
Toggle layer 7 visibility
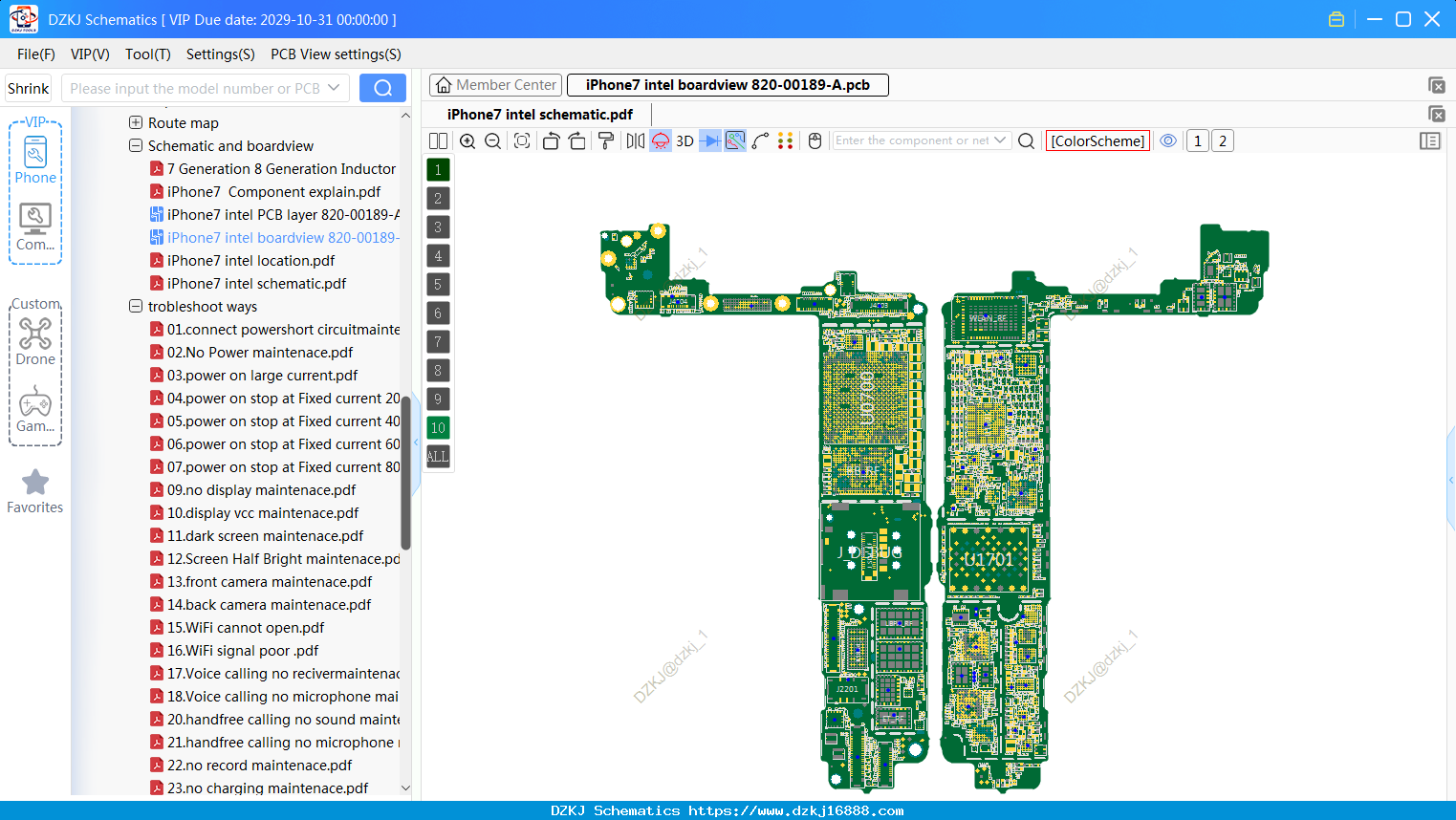438,341
